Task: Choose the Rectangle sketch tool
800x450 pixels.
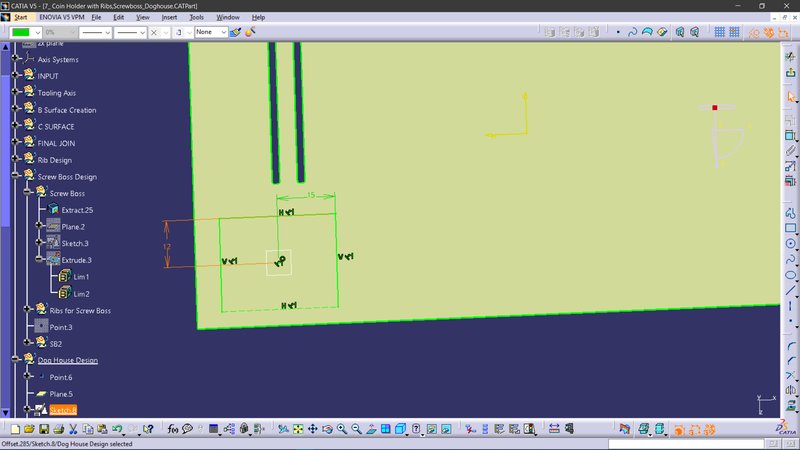Action: pos(790,228)
